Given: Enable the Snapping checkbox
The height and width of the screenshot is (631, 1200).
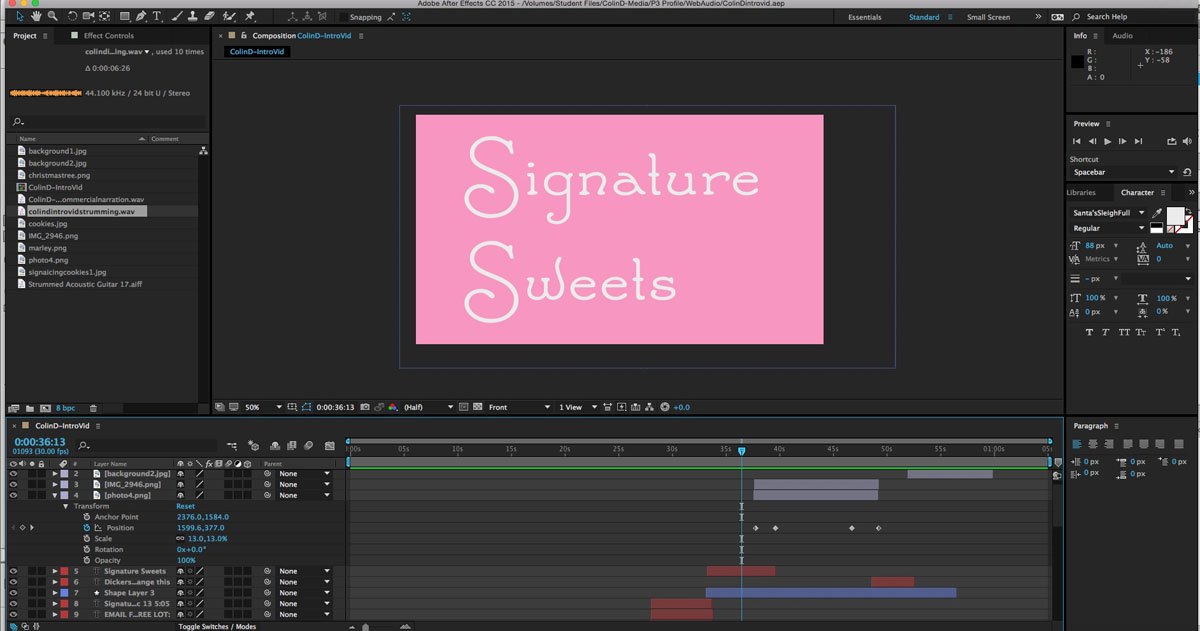Looking at the screenshot, I should [x=344, y=17].
